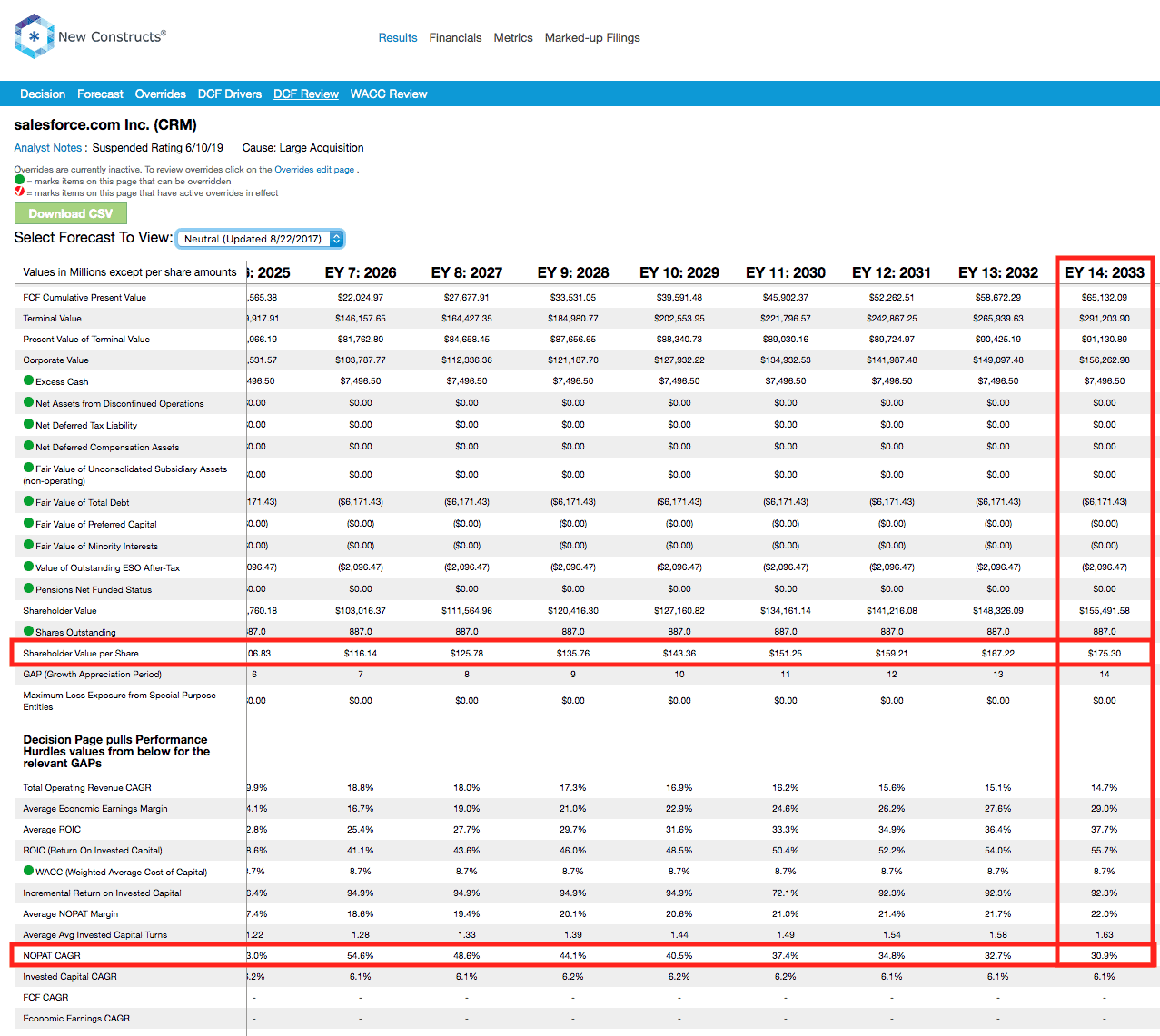Click the red check legend icon for active overrides
The image size is (1160, 1036).
click(19, 192)
